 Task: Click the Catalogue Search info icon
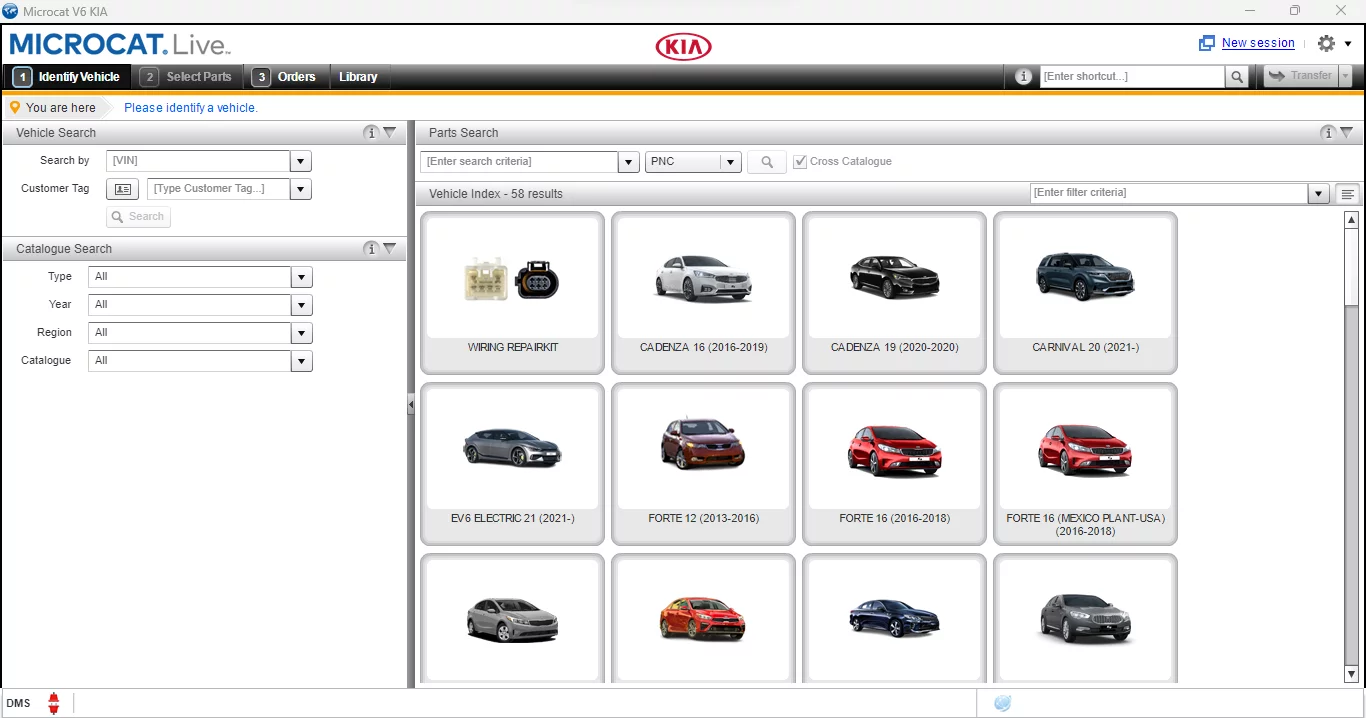coord(371,249)
